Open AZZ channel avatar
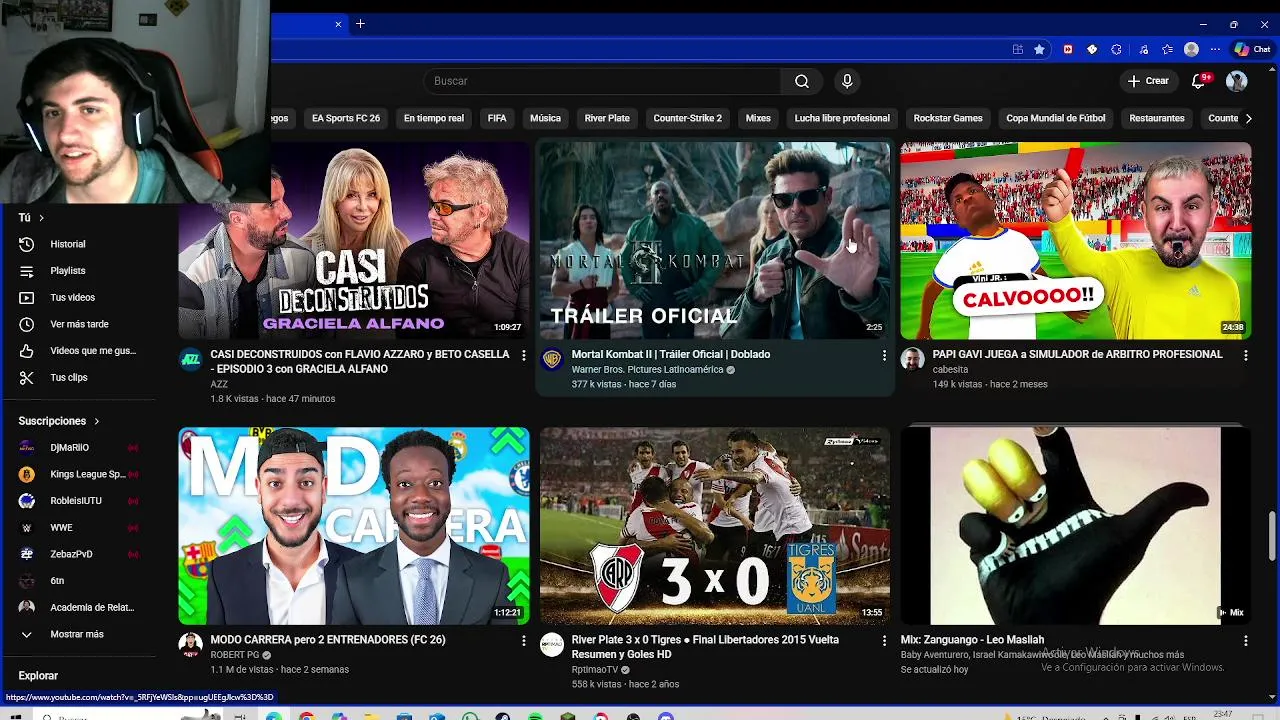 coord(191,360)
